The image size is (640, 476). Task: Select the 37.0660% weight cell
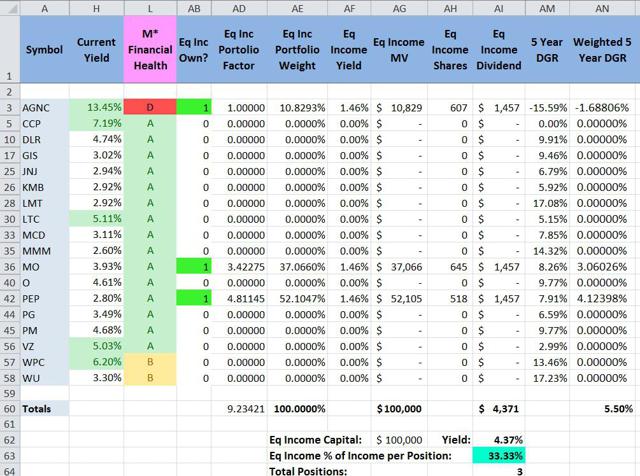[x=297, y=267]
